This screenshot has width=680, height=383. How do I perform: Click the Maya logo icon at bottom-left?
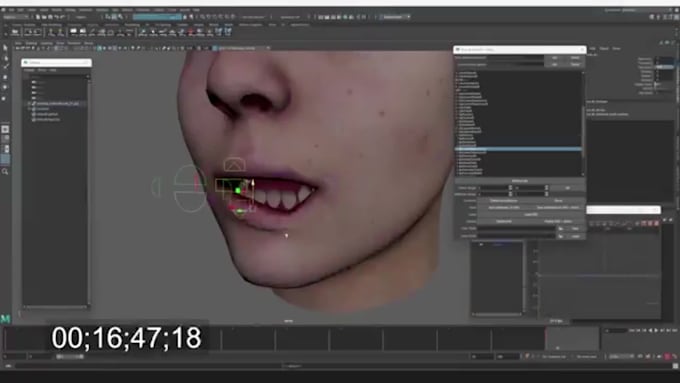(x=5, y=319)
